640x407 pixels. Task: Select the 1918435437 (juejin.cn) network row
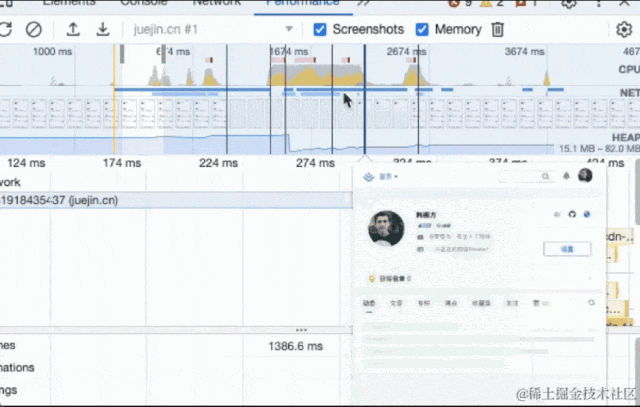tap(176, 200)
